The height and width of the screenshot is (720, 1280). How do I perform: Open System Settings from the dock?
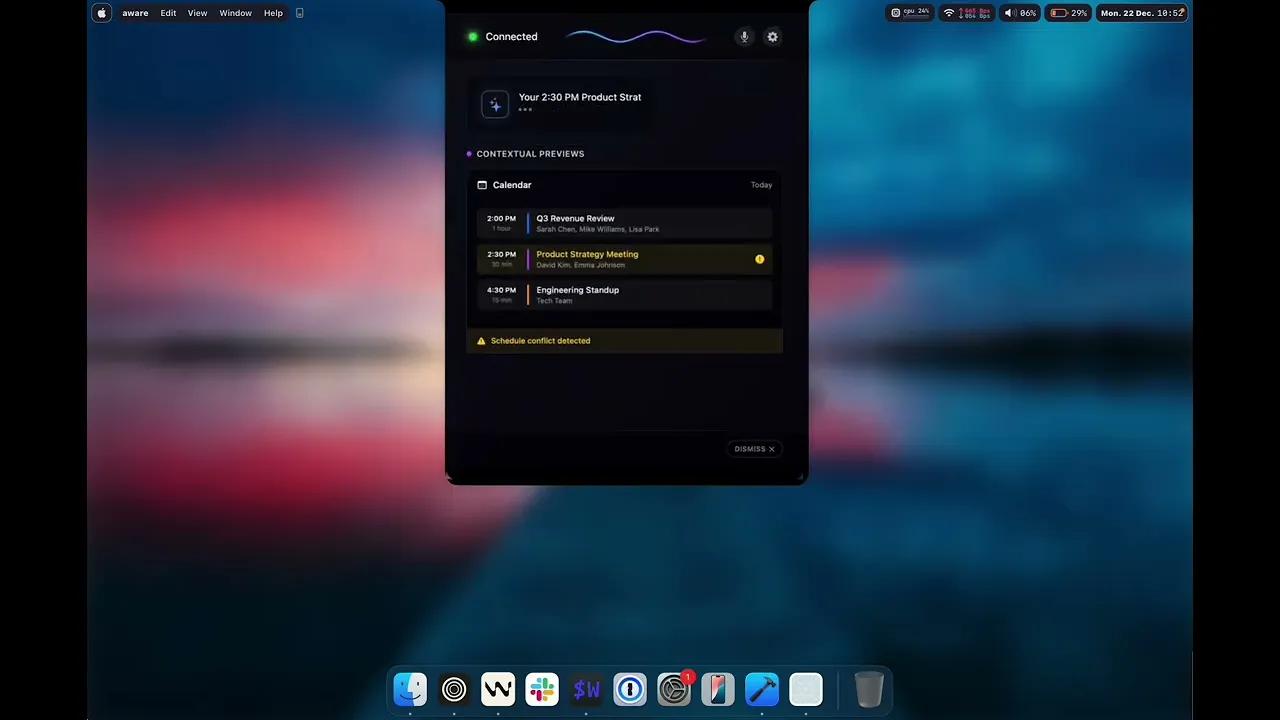coord(674,689)
